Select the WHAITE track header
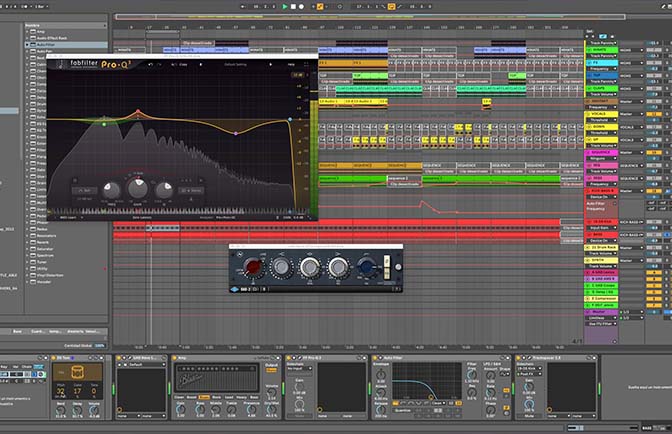 click(x=601, y=50)
